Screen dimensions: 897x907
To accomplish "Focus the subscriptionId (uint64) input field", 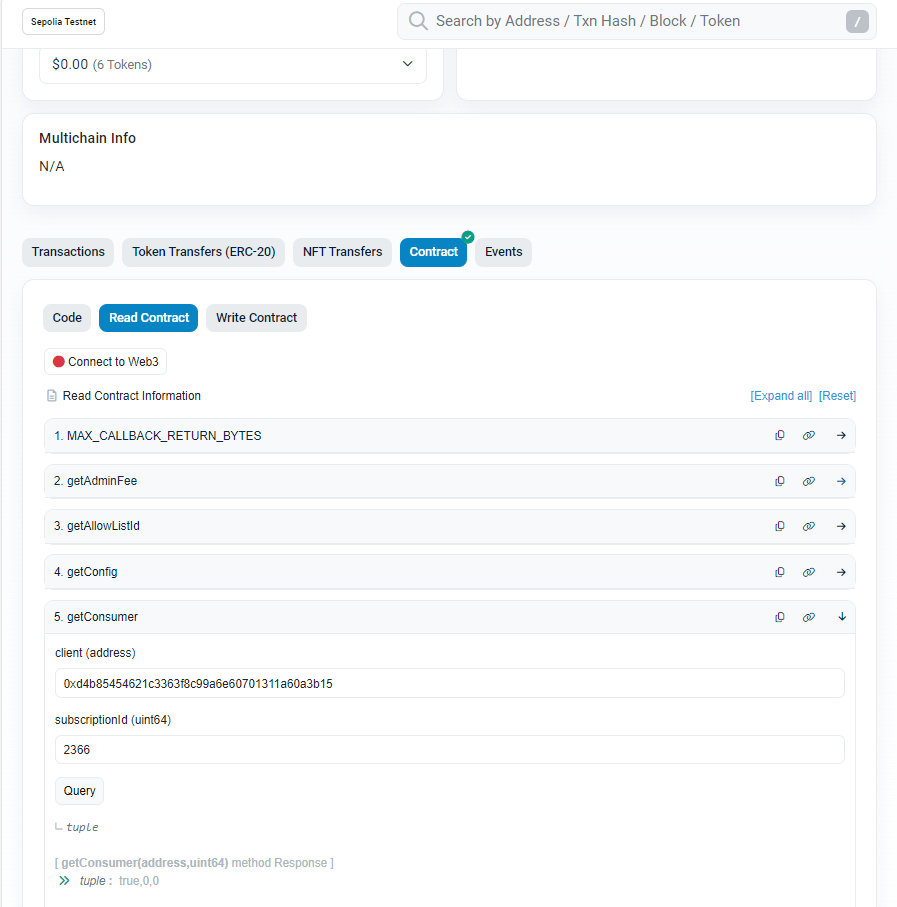I will pyautogui.click(x=449, y=750).
